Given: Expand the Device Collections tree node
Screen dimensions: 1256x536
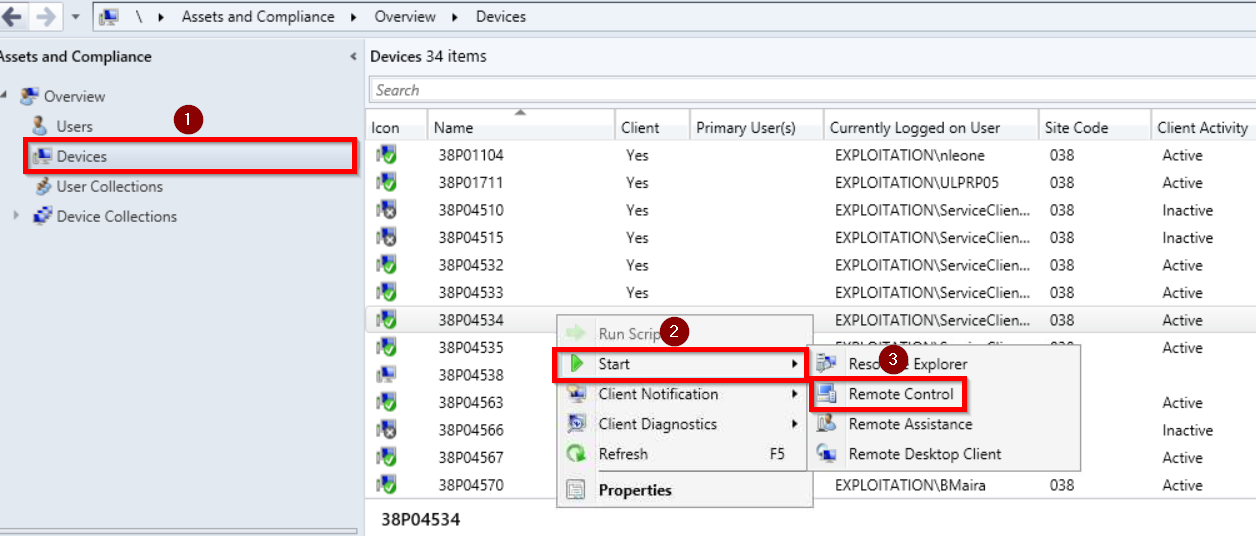Looking at the screenshot, I should click(x=16, y=216).
